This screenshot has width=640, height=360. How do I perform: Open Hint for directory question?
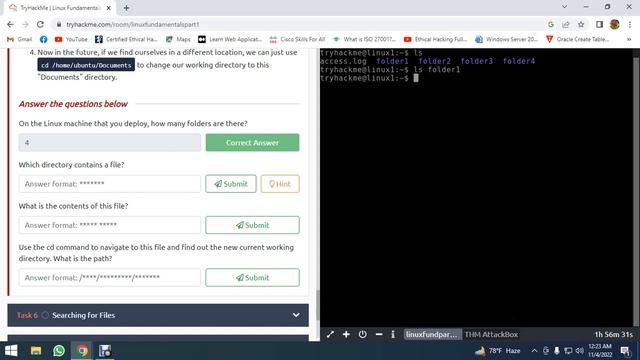point(280,184)
